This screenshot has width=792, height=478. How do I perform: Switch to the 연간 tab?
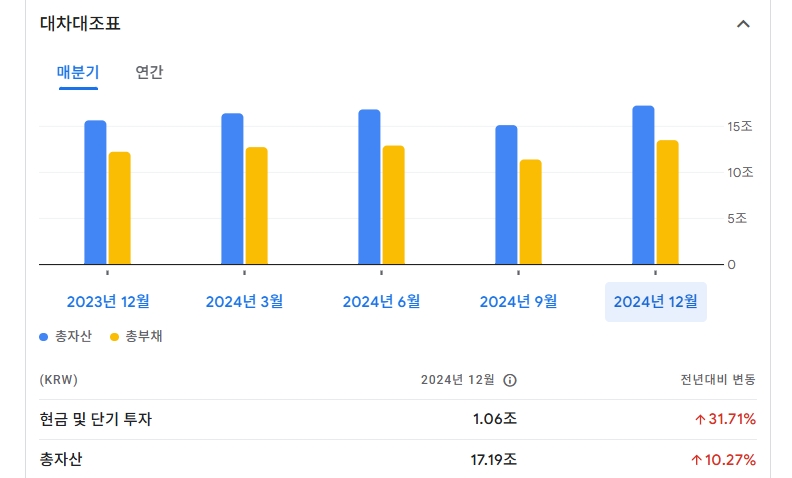pyautogui.click(x=150, y=72)
